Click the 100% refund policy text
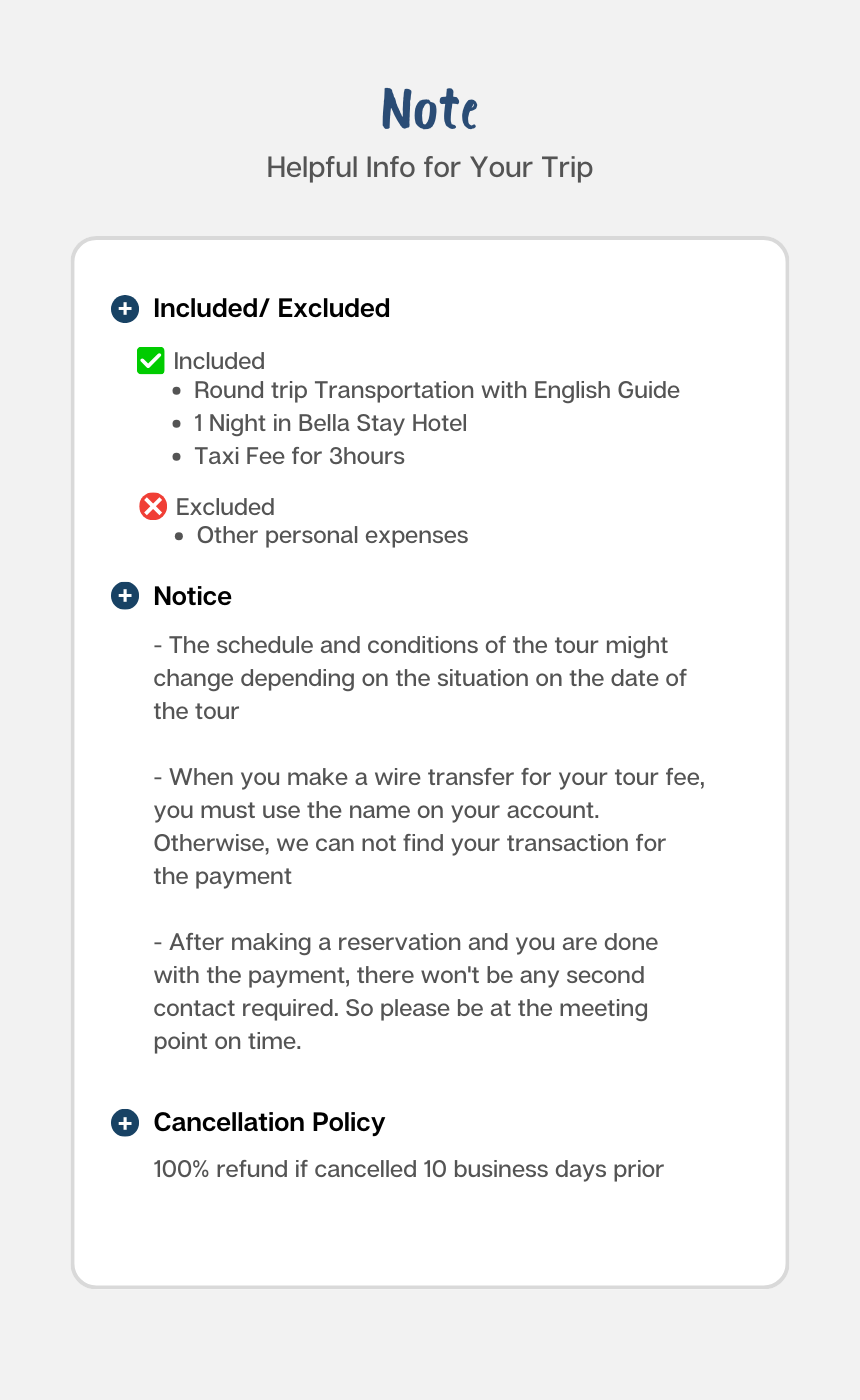The height and width of the screenshot is (1400, 860). coord(408,1169)
